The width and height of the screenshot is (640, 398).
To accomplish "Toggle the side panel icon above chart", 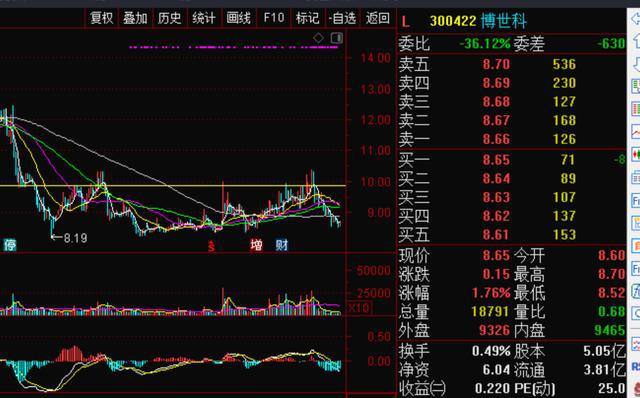I will click(337, 38).
